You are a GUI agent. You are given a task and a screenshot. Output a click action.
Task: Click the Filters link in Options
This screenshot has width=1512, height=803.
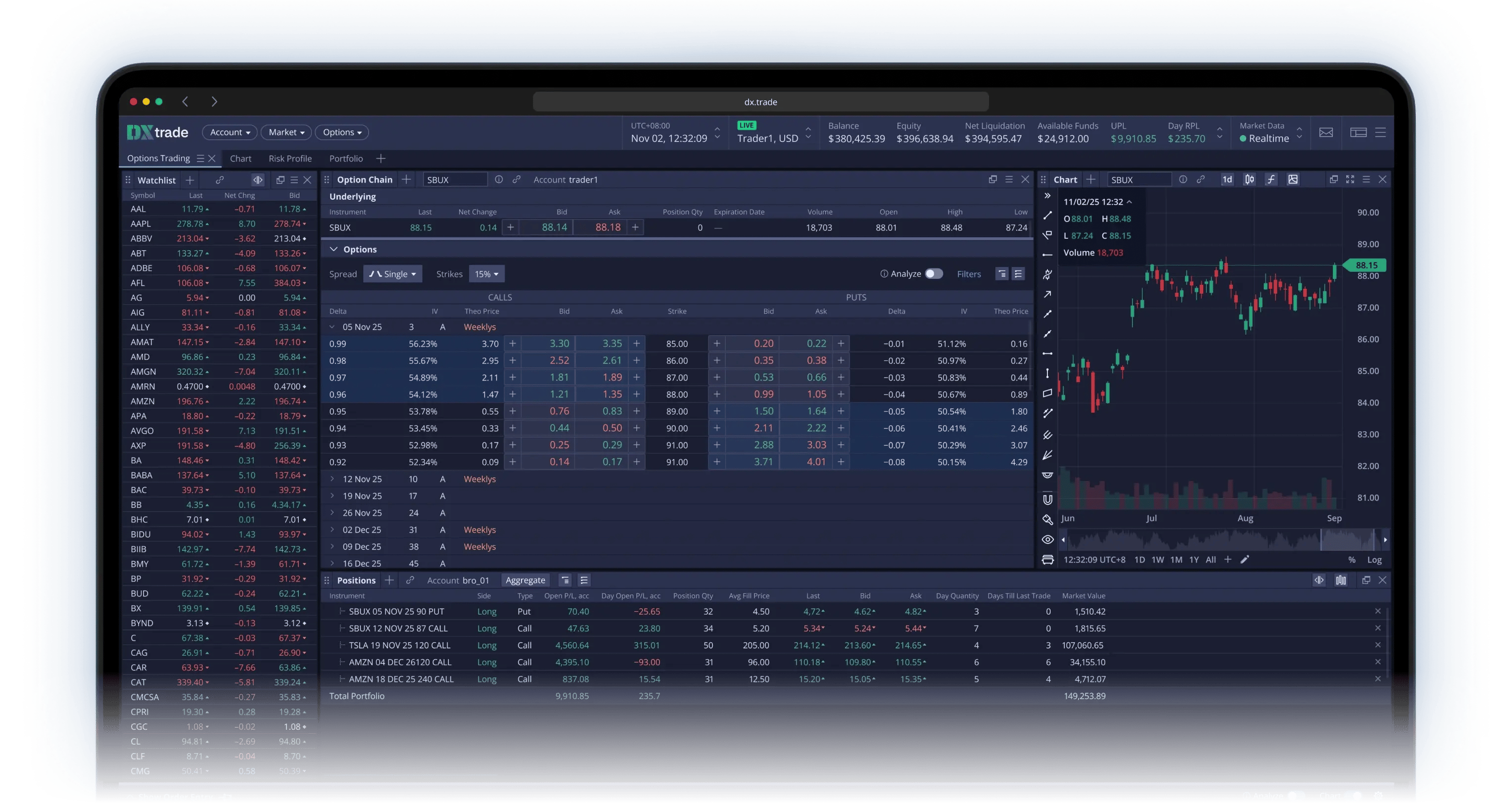click(968, 274)
